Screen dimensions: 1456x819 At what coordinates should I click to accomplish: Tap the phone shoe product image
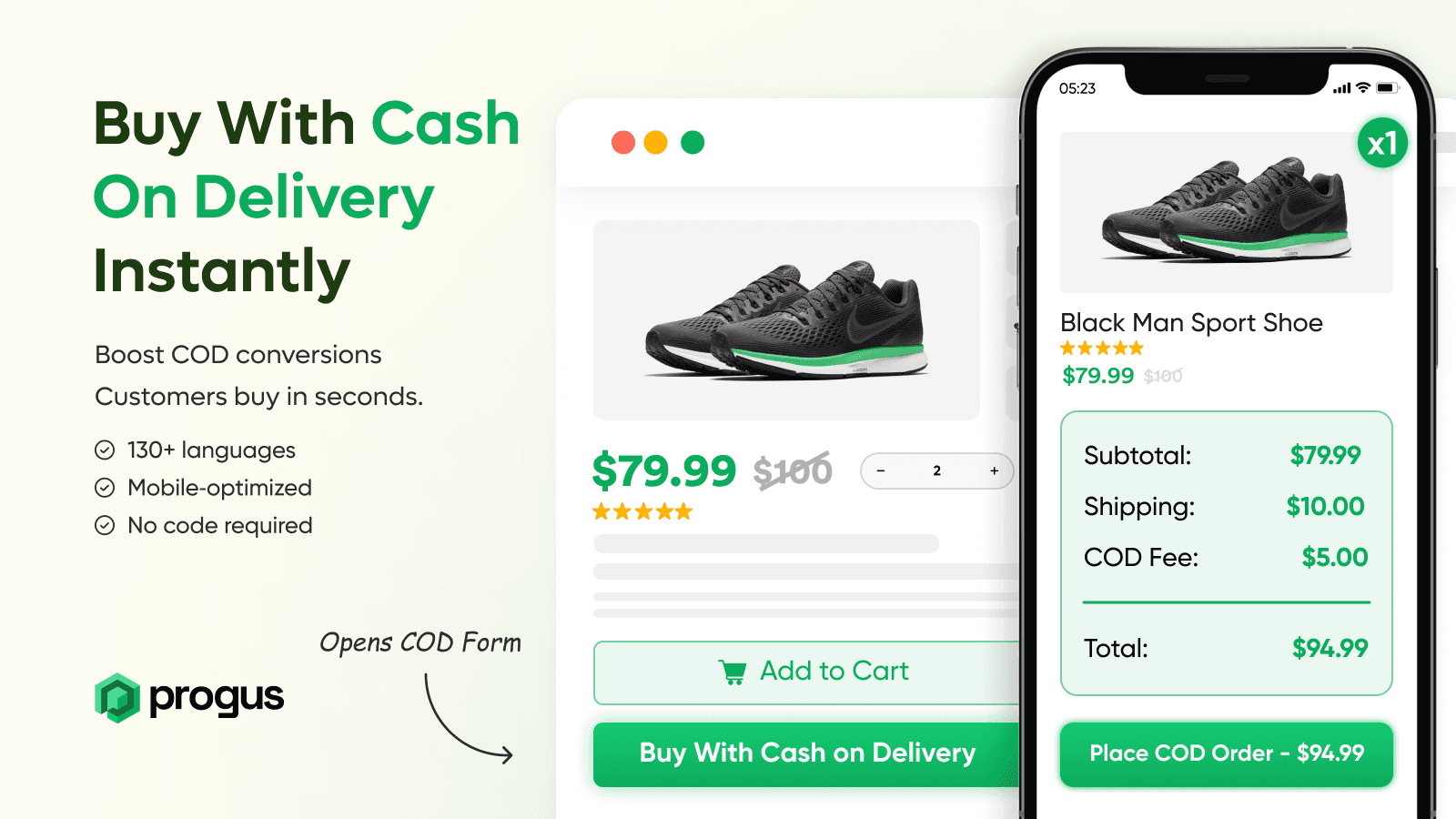(x=1226, y=213)
